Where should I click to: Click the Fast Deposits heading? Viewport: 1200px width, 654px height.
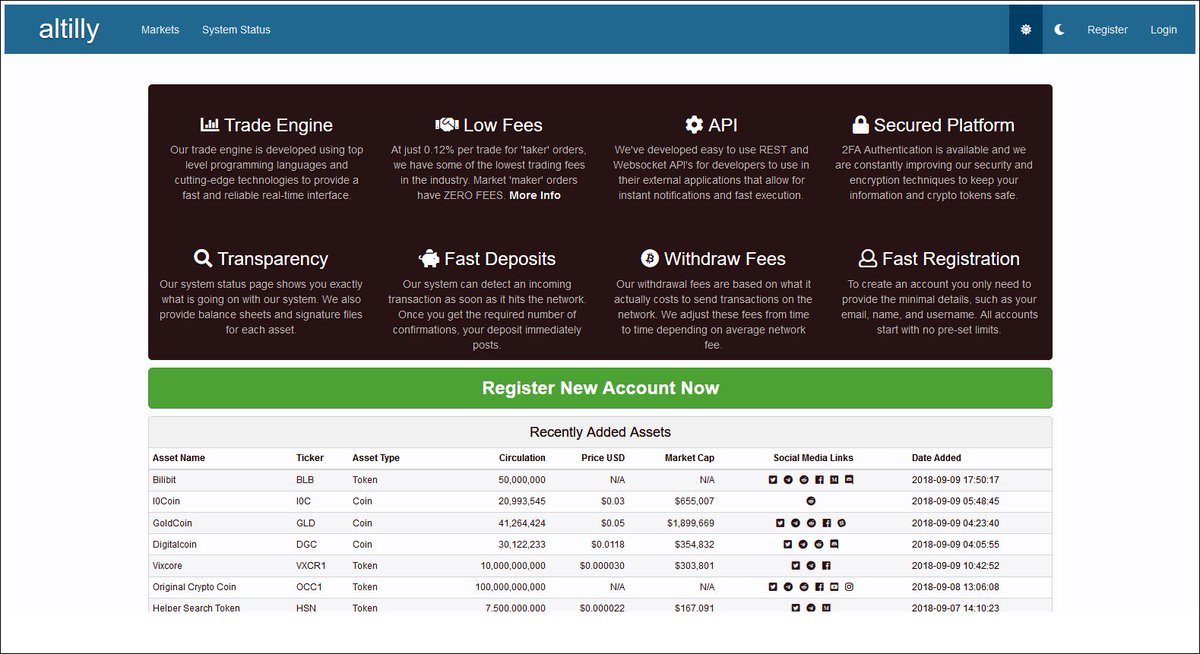[488, 259]
